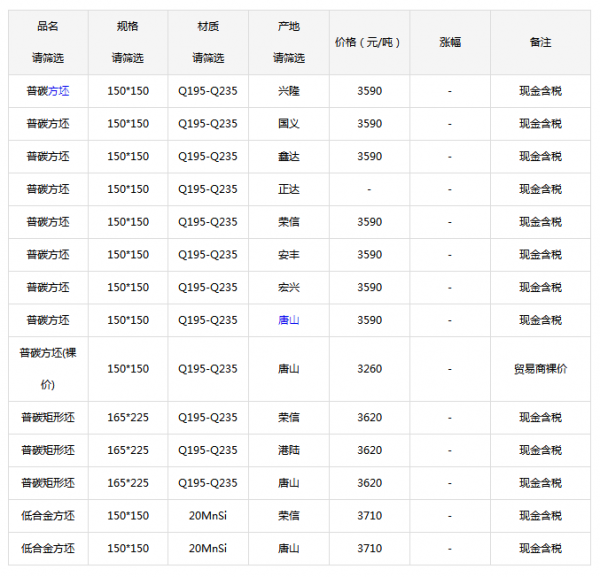Select the 产地 header label
600x577 pixels.
click(289, 26)
